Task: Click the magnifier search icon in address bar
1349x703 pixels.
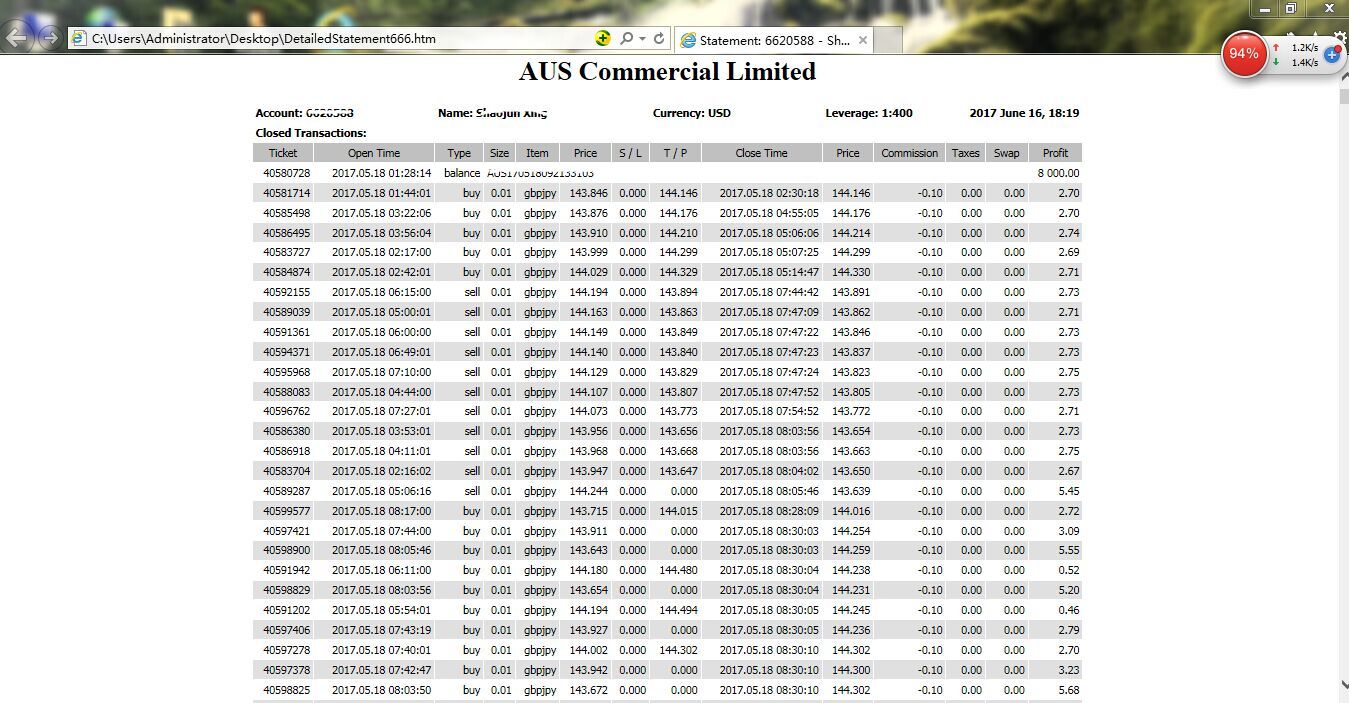Action: click(x=626, y=39)
